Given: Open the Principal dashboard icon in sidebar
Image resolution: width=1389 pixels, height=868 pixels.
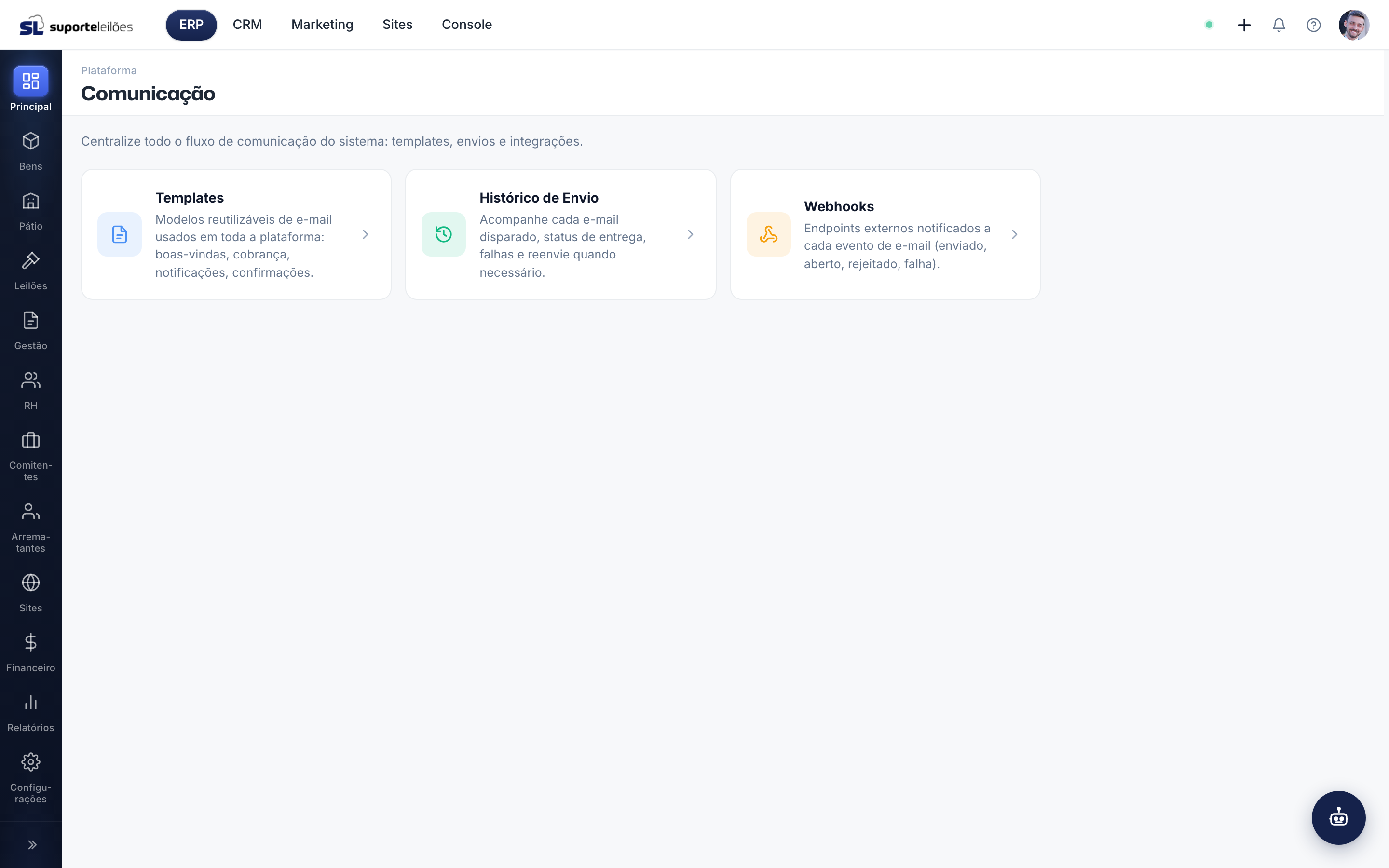Looking at the screenshot, I should click(x=30, y=81).
